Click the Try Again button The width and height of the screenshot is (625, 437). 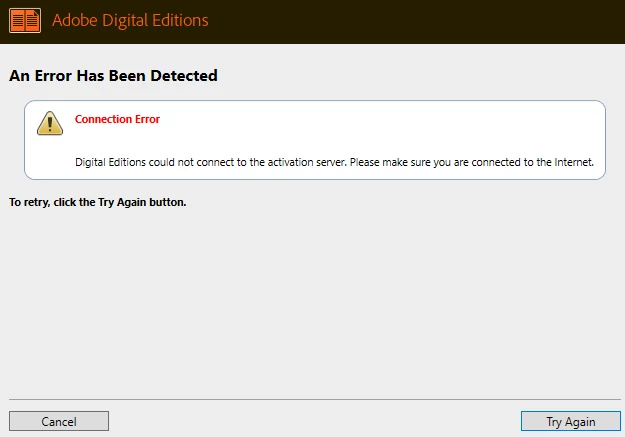[x=571, y=421]
